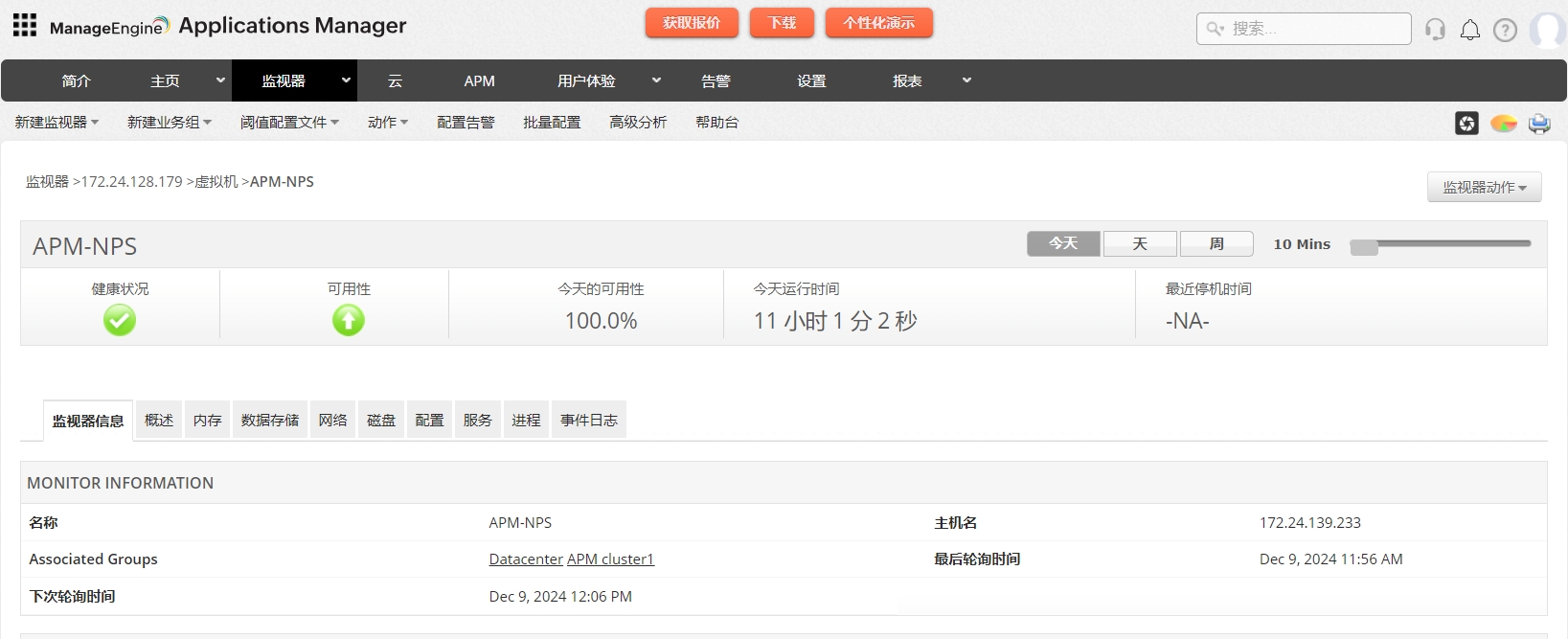Open the 动作 dropdown

388,123
